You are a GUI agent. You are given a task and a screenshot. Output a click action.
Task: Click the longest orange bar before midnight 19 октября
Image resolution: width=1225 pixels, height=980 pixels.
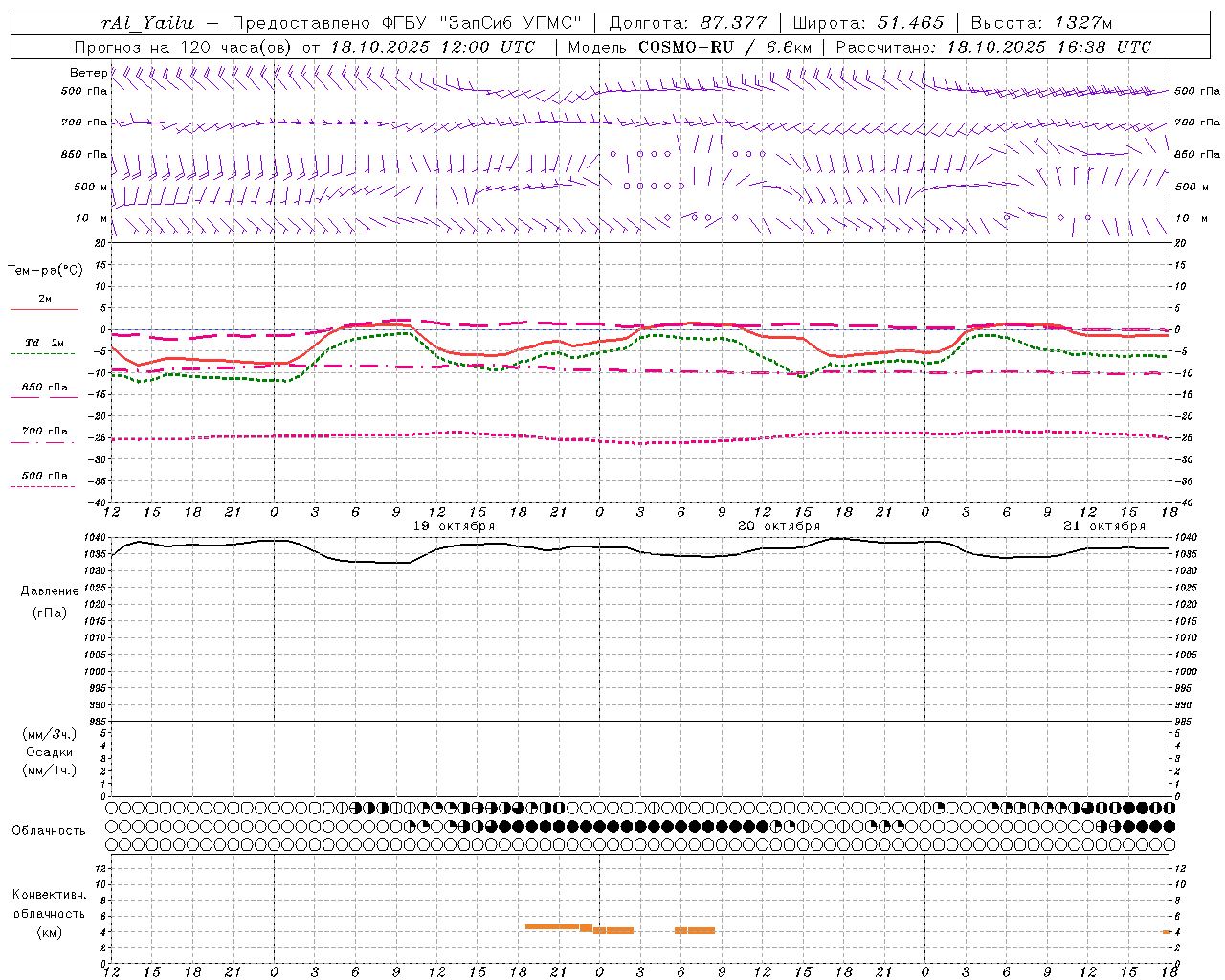point(552,926)
